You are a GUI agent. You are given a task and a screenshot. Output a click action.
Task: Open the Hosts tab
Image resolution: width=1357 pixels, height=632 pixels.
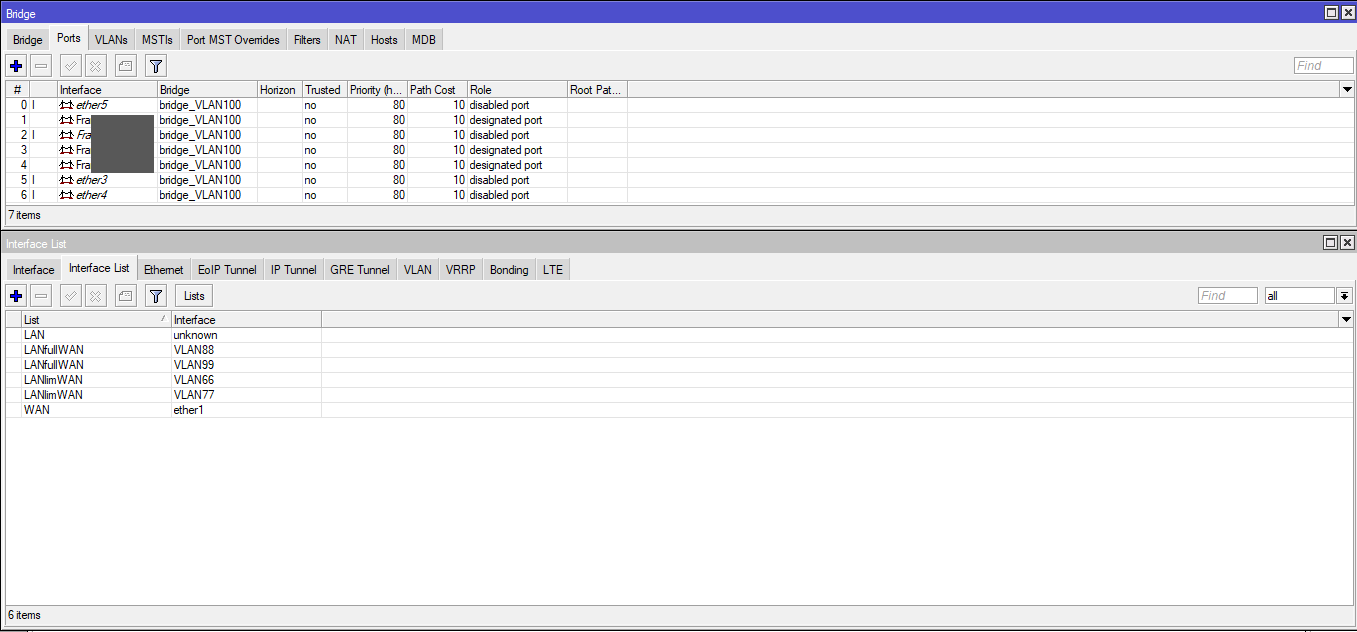click(384, 40)
